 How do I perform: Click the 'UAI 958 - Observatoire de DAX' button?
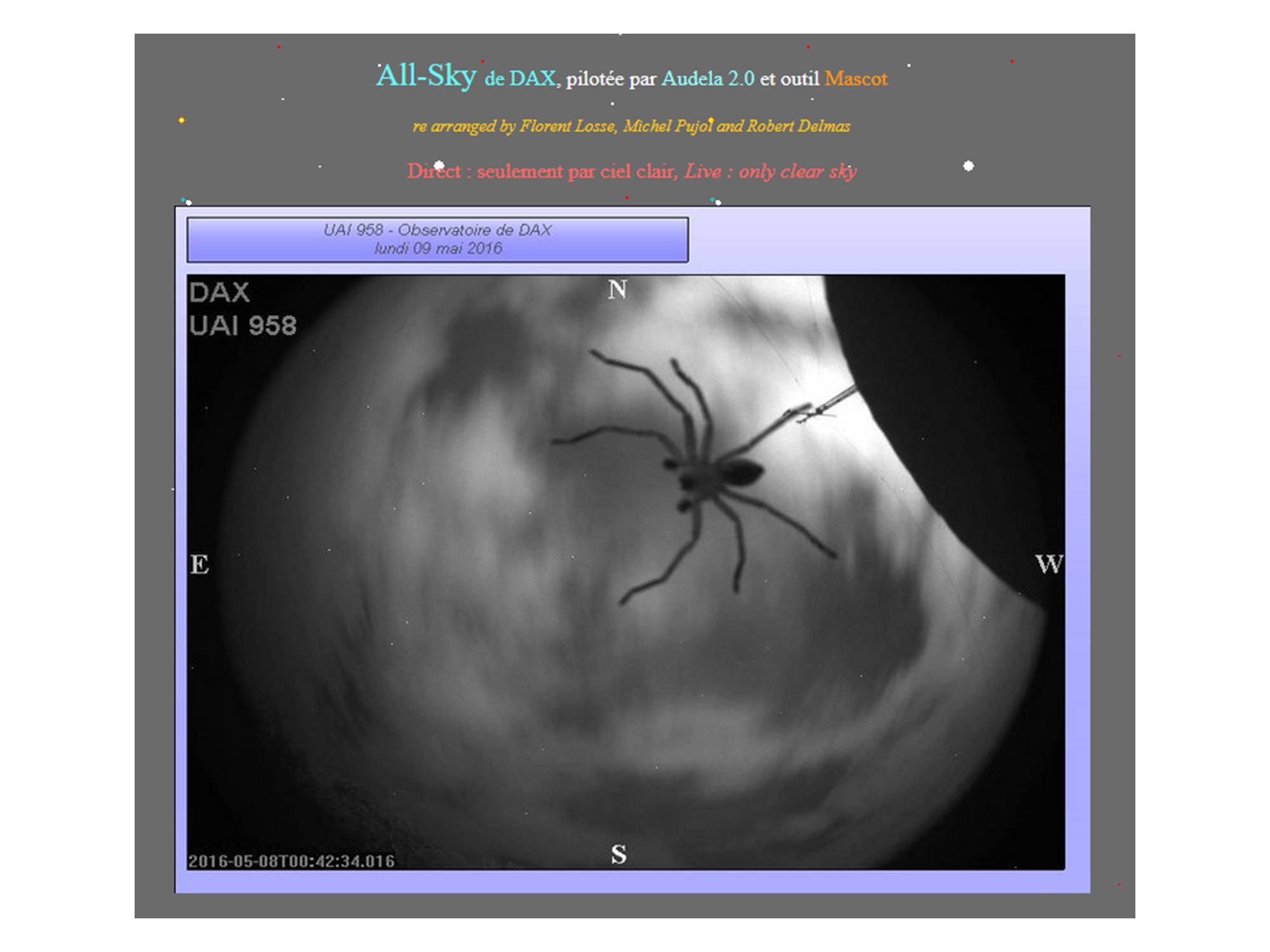point(438,230)
